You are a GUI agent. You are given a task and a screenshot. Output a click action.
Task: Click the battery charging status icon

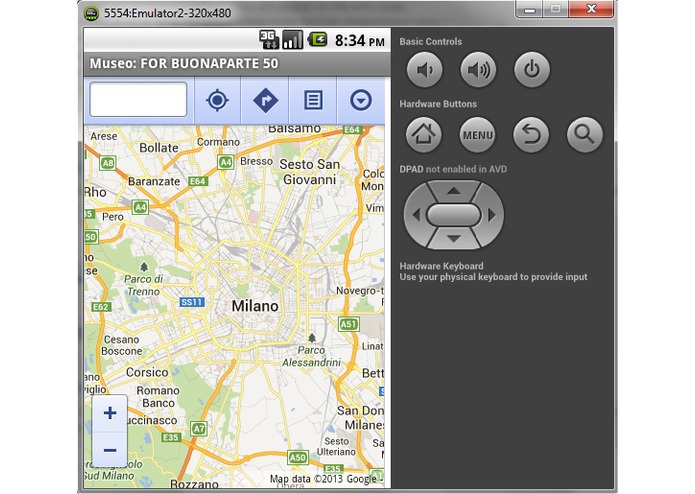point(318,40)
